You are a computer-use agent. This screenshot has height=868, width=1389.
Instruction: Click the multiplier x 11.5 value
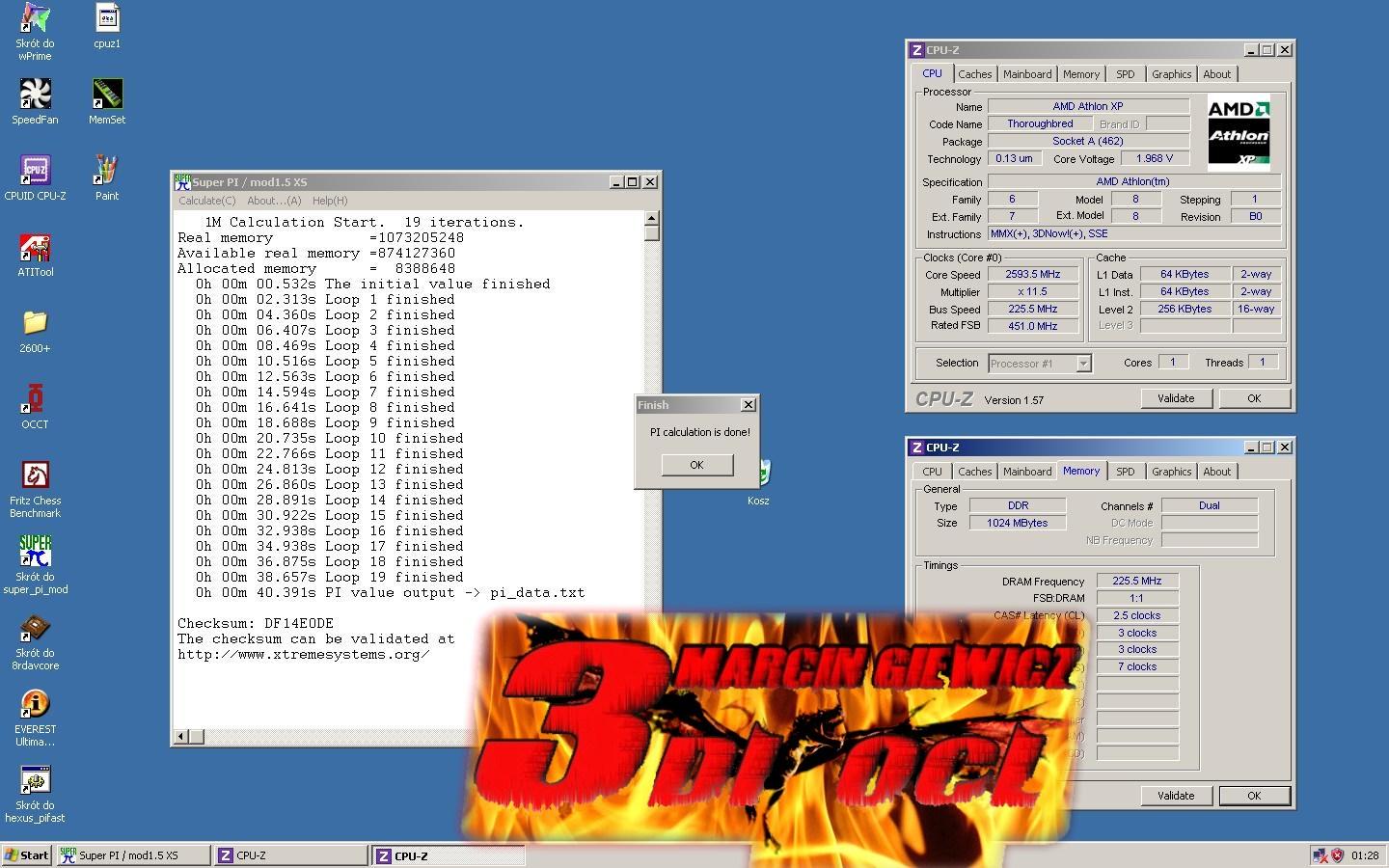coord(1033,292)
